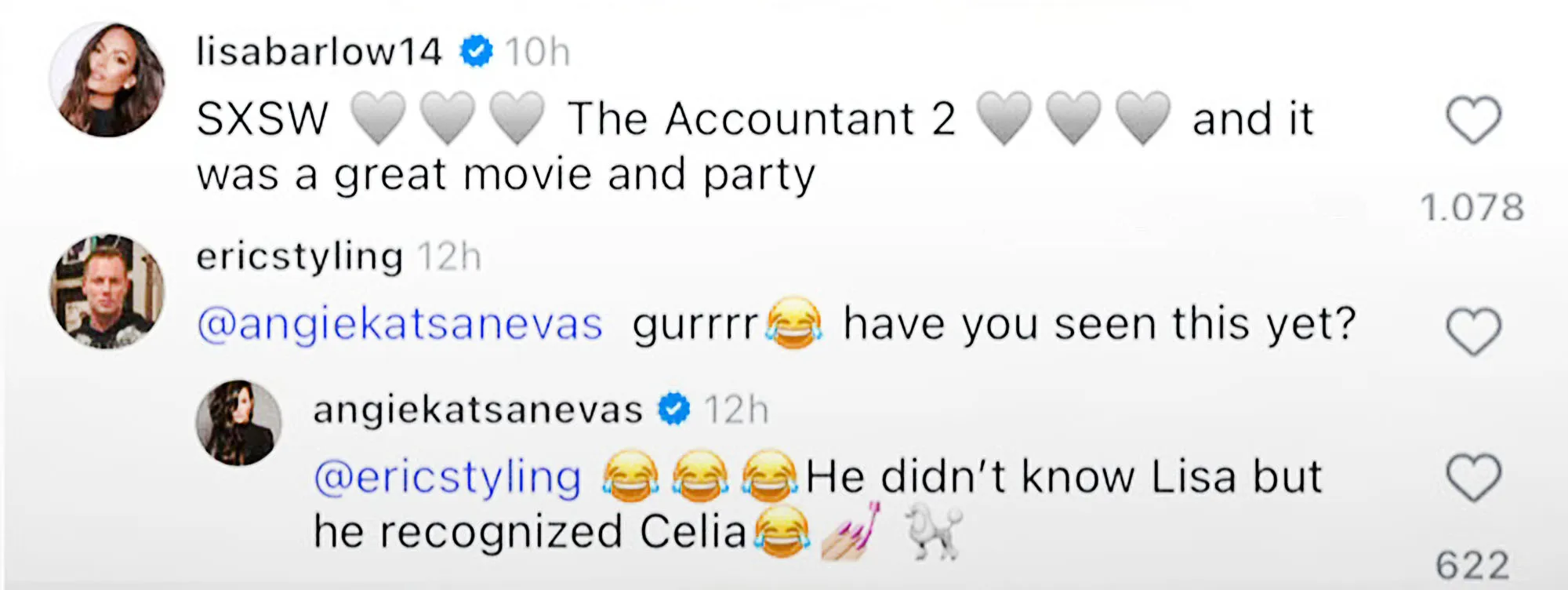Show the 622 likes on the reply
This screenshot has width=1568, height=590.
(1472, 565)
